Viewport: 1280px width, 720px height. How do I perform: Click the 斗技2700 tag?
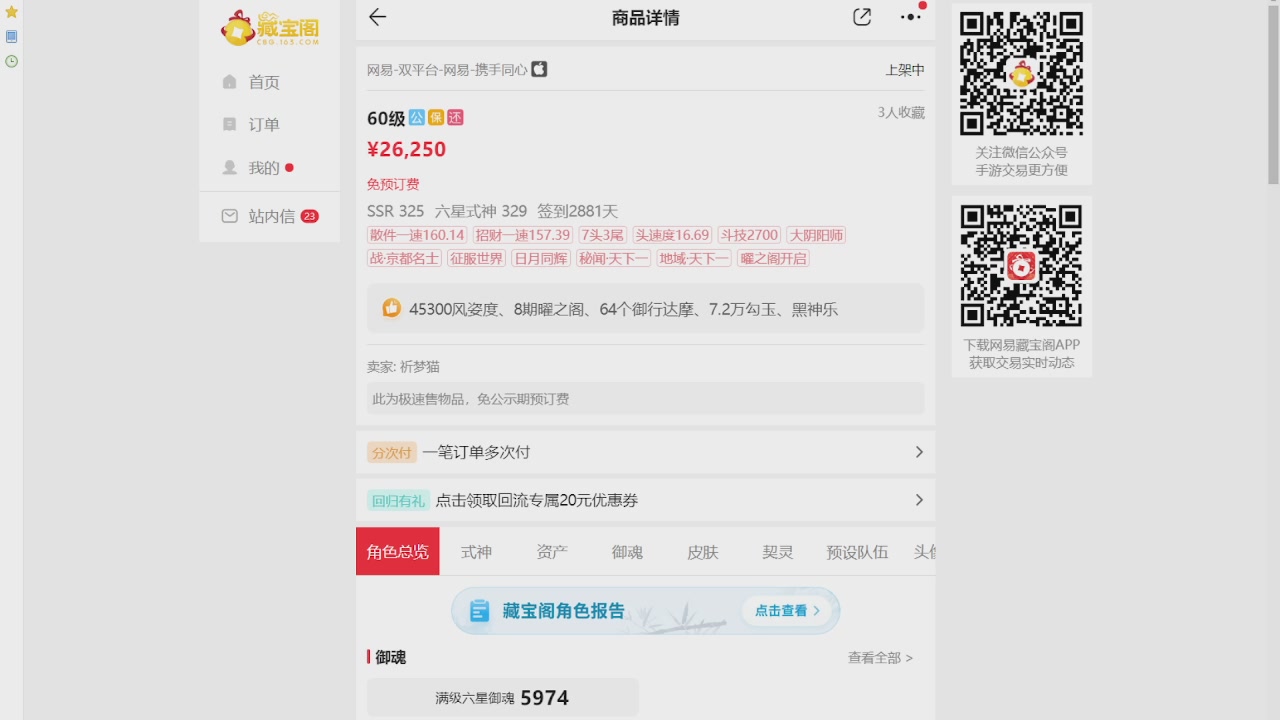point(749,235)
